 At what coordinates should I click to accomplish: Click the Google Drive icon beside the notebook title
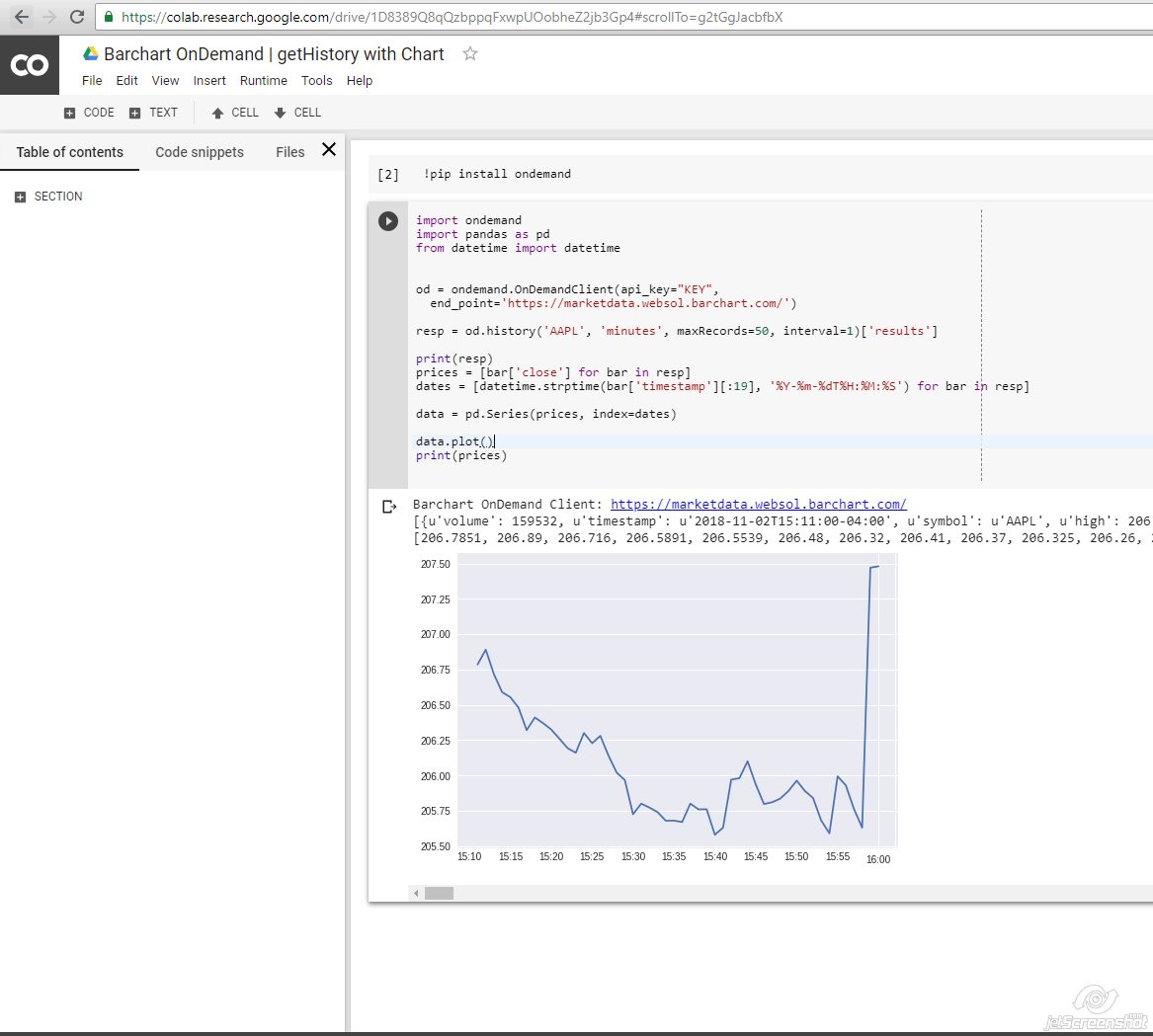pos(91,54)
